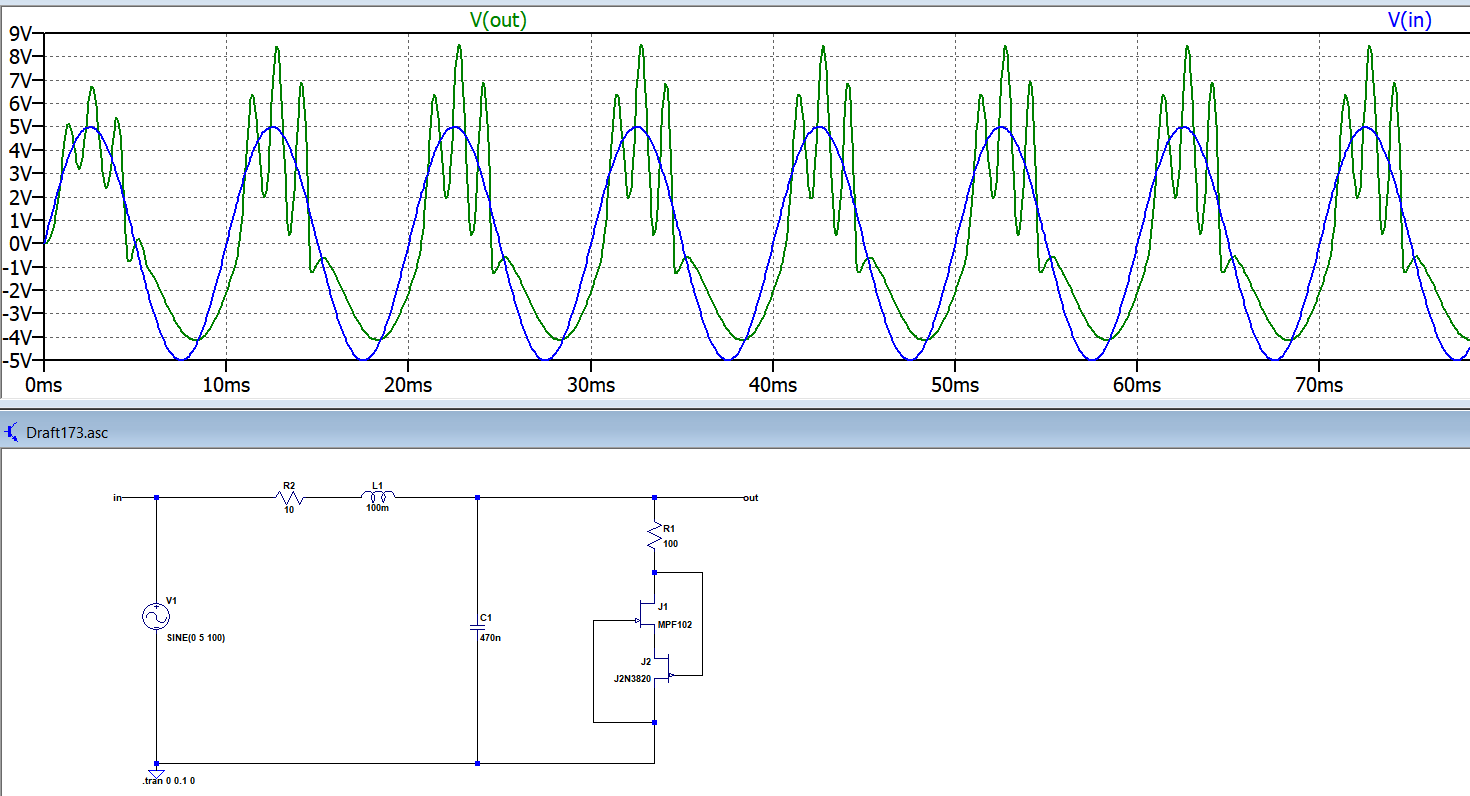This screenshot has width=1470, height=796.
Task: Click the -1V vertical axis label
Action: click(x=19, y=266)
